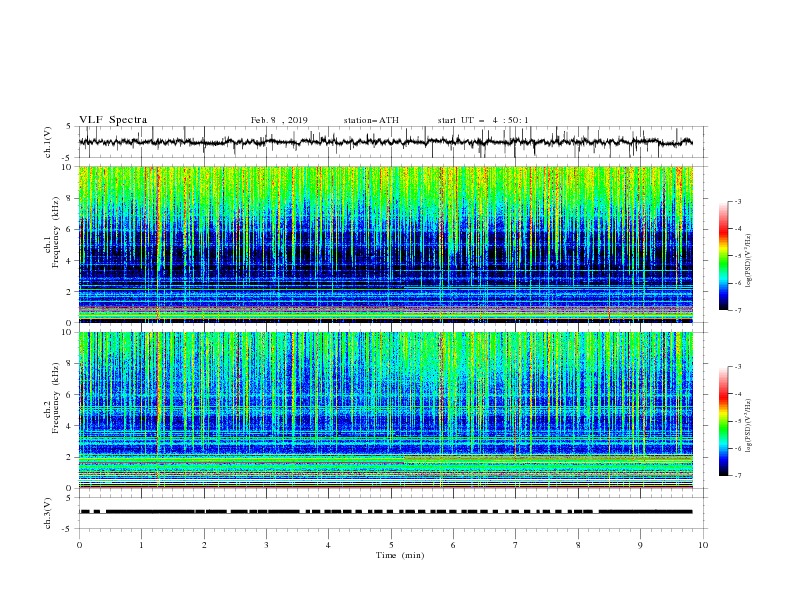
Task: Click time-axis tick label "7"
Action: [x=516, y=545]
